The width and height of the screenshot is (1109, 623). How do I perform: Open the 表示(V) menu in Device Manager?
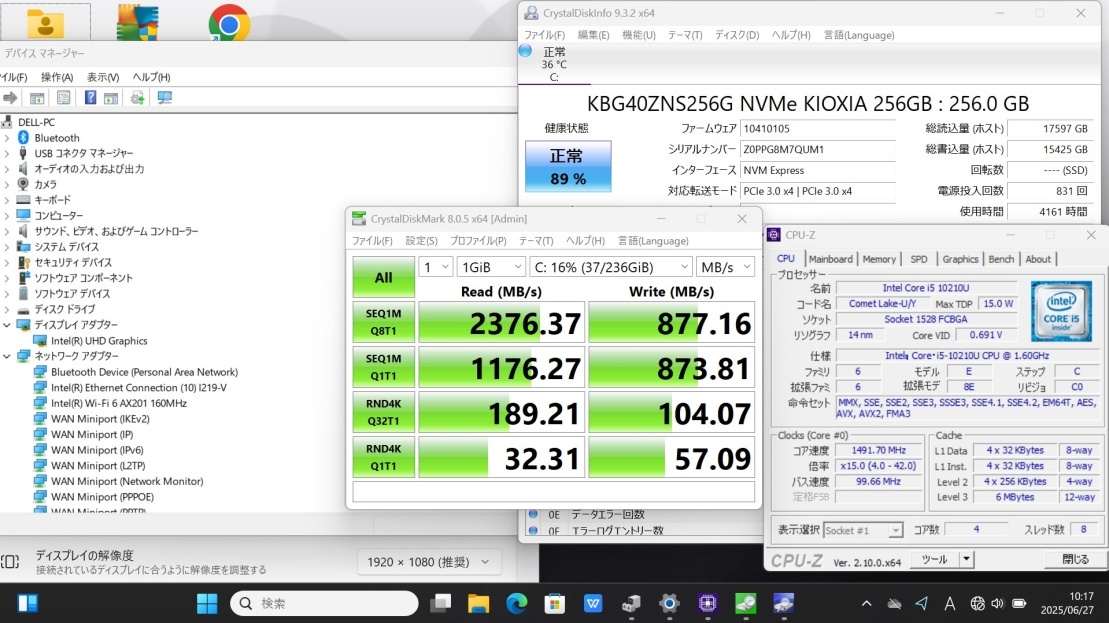coord(103,77)
